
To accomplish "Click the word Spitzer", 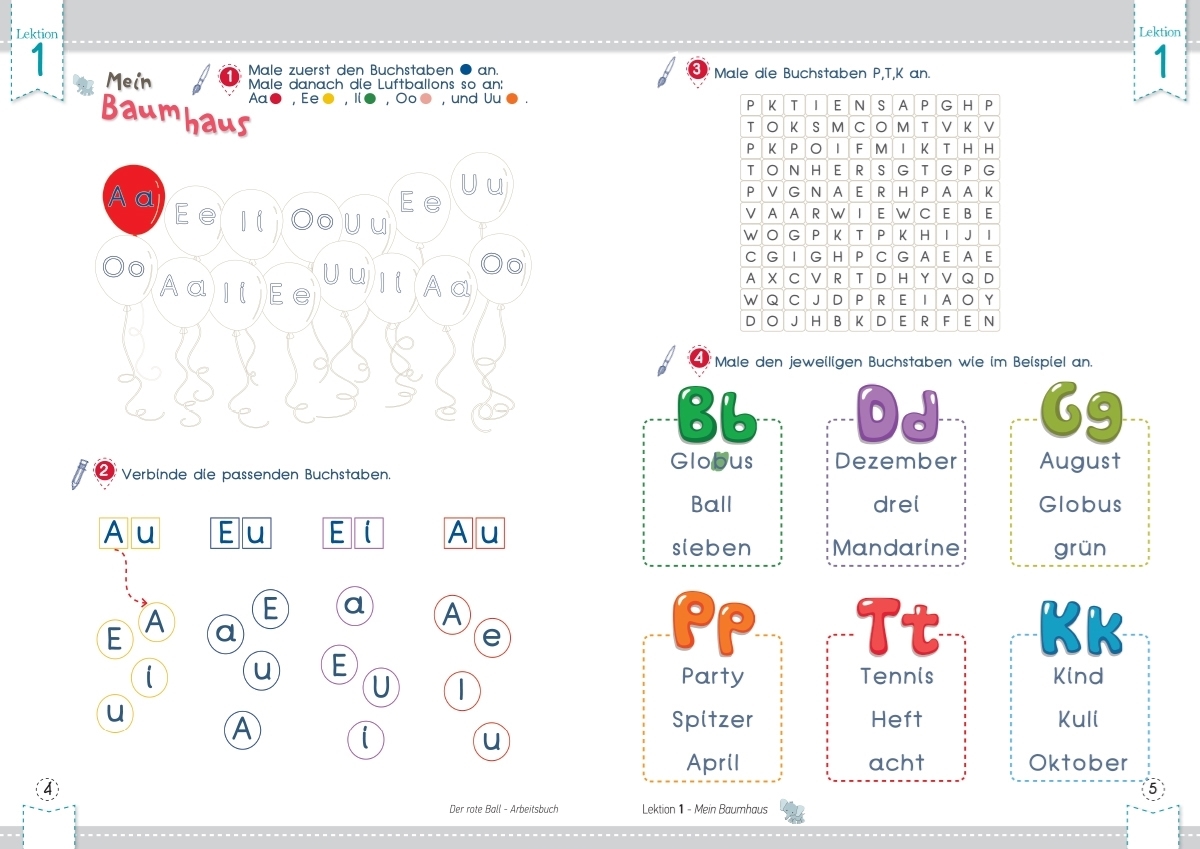I will tap(713, 720).
